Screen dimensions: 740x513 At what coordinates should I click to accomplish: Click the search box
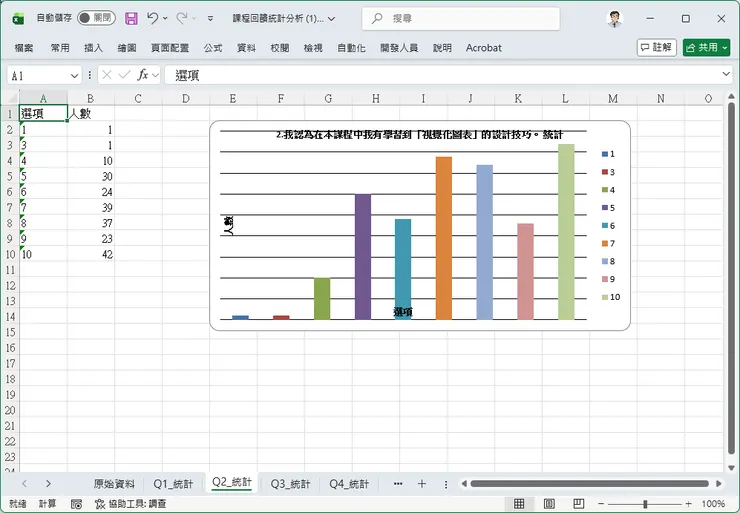pyautogui.click(x=461, y=18)
